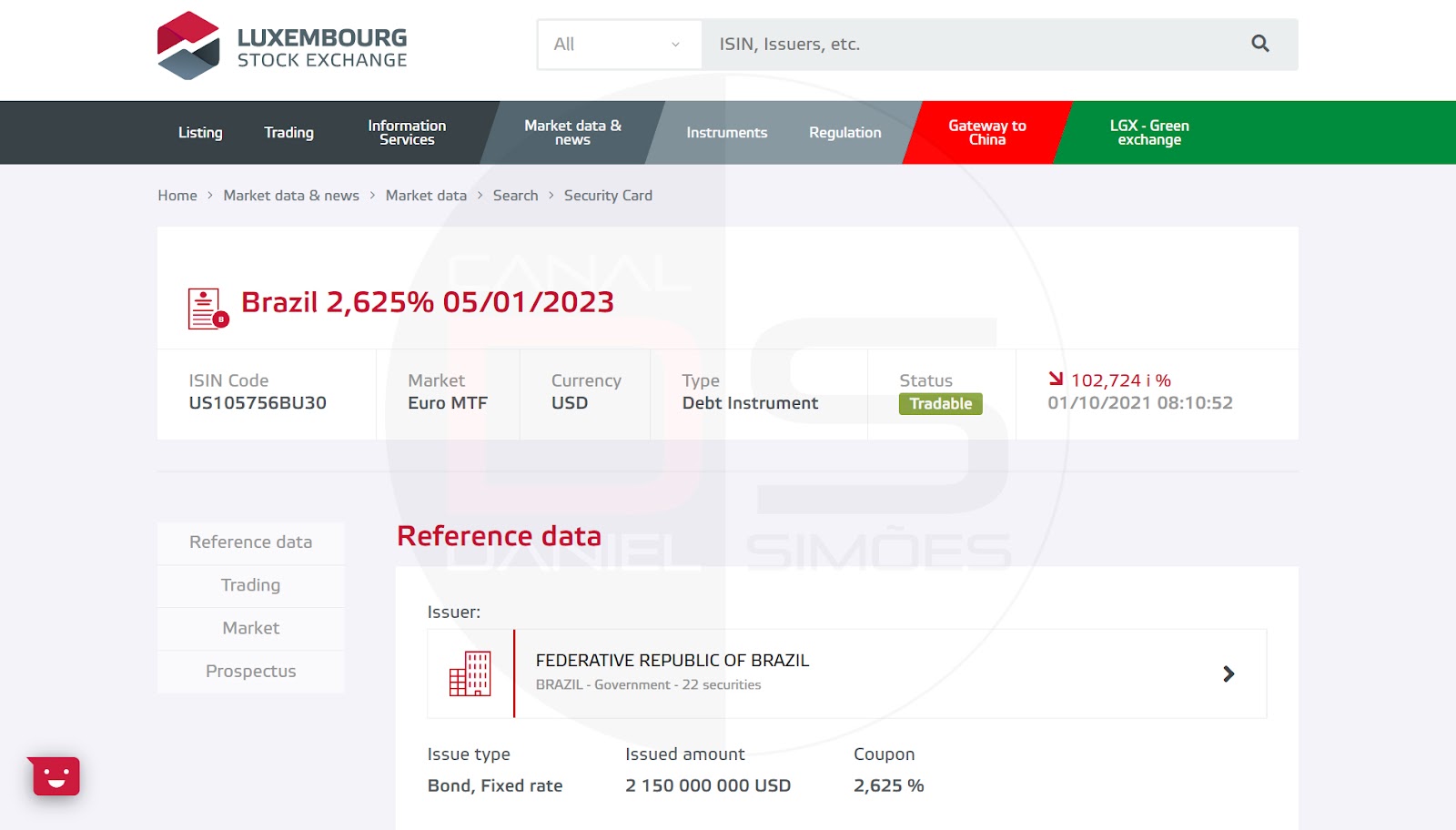
Task: Expand the Federative Republic of Brazil chevron
Action: coord(1228,673)
